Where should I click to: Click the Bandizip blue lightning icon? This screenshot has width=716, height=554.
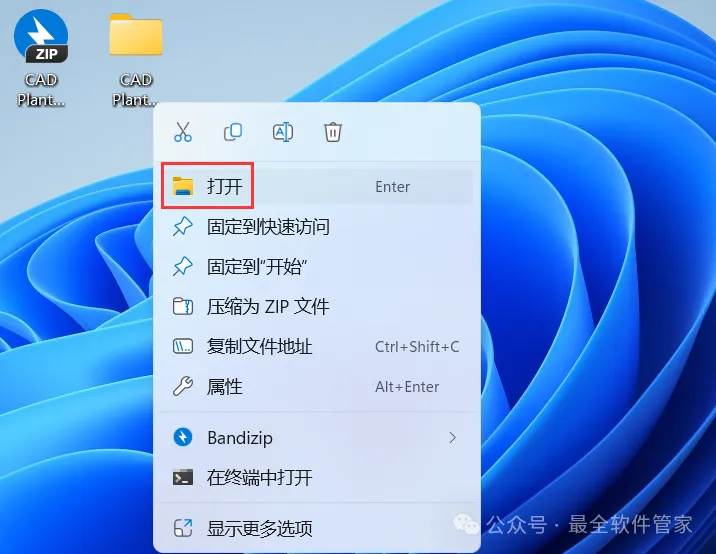[x=183, y=438]
